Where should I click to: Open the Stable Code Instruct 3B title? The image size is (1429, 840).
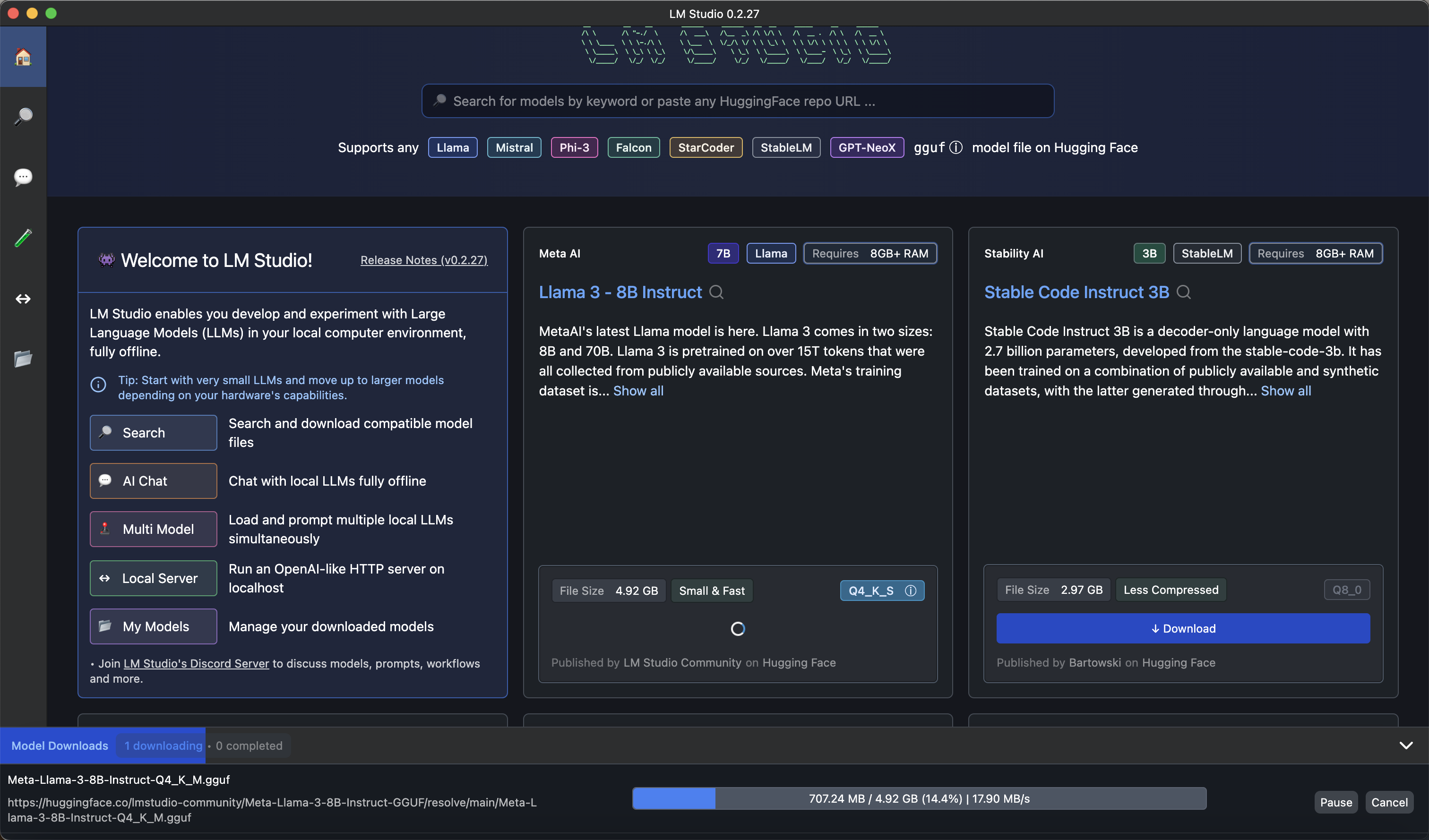(1076, 292)
